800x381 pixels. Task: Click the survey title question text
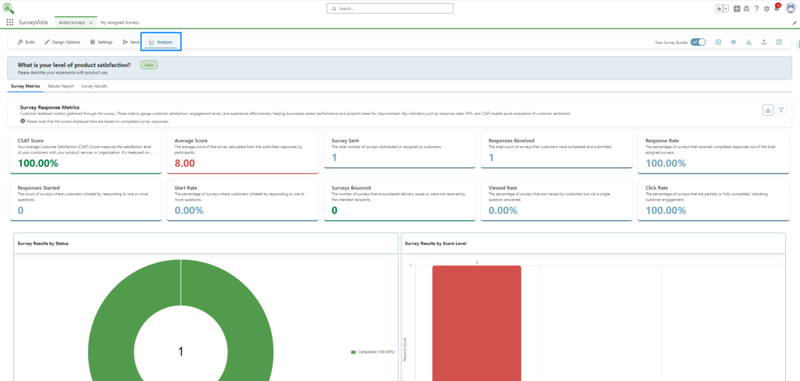pyautogui.click(x=74, y=65)
